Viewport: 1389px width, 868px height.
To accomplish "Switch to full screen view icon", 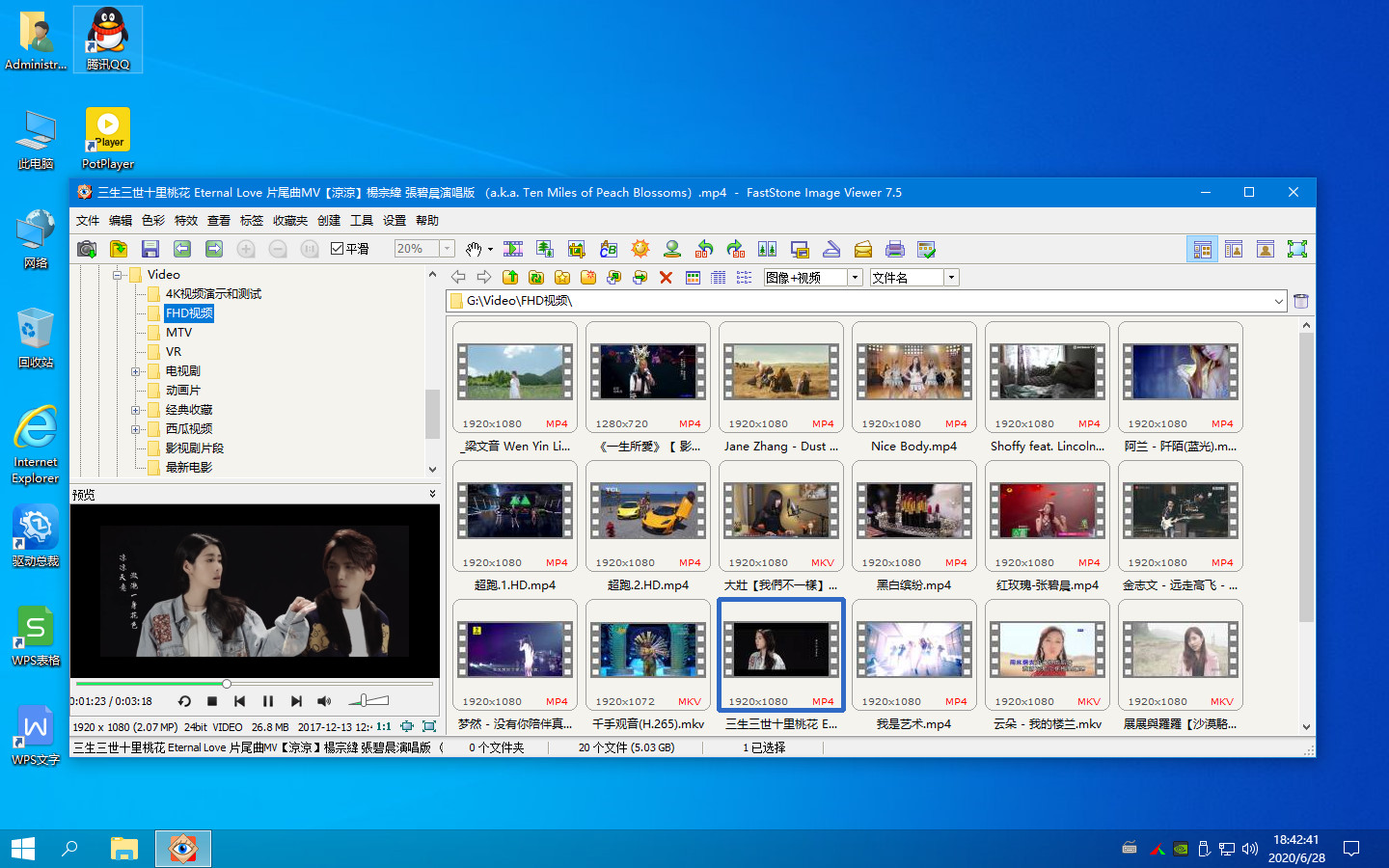I will click(x=1297, y=249).
